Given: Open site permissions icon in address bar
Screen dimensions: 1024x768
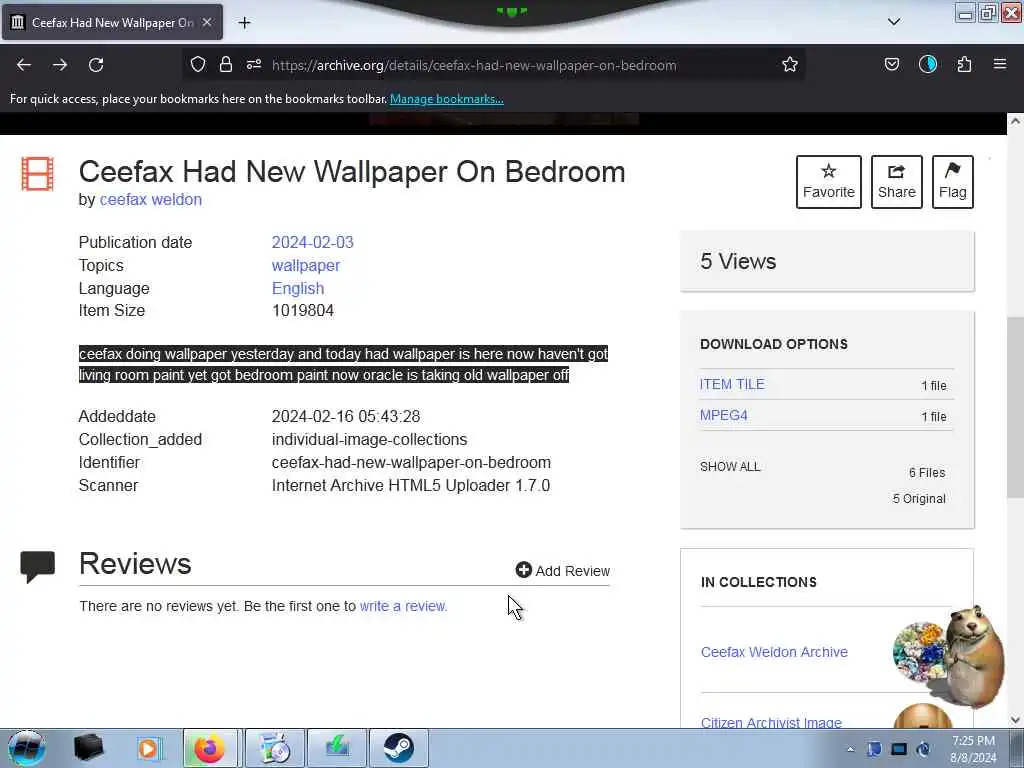Looking at the screenshot, I should point(254,64).
